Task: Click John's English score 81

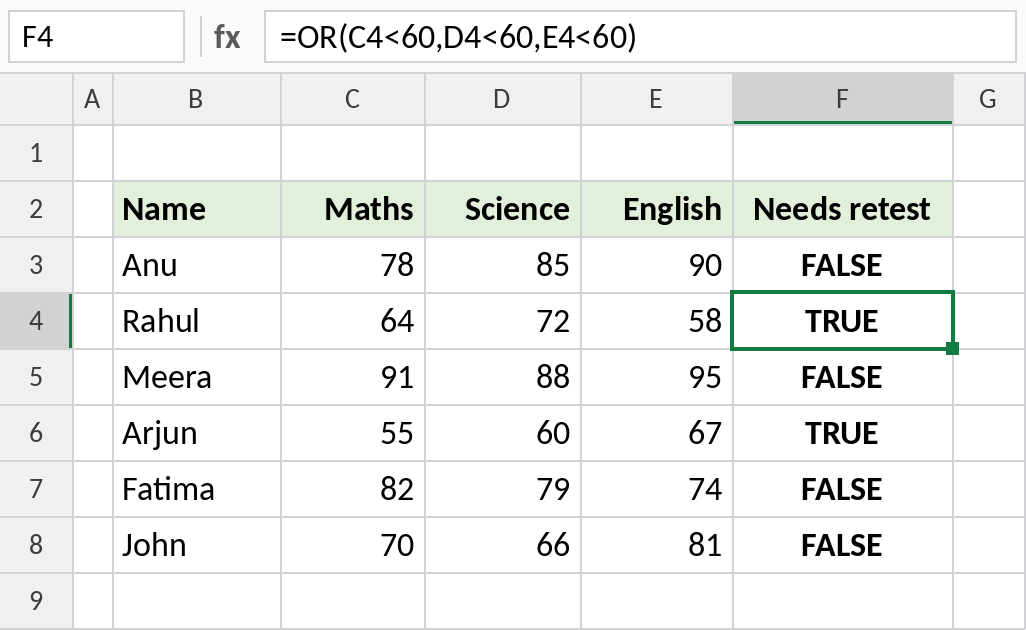Action: click(657, 545)
